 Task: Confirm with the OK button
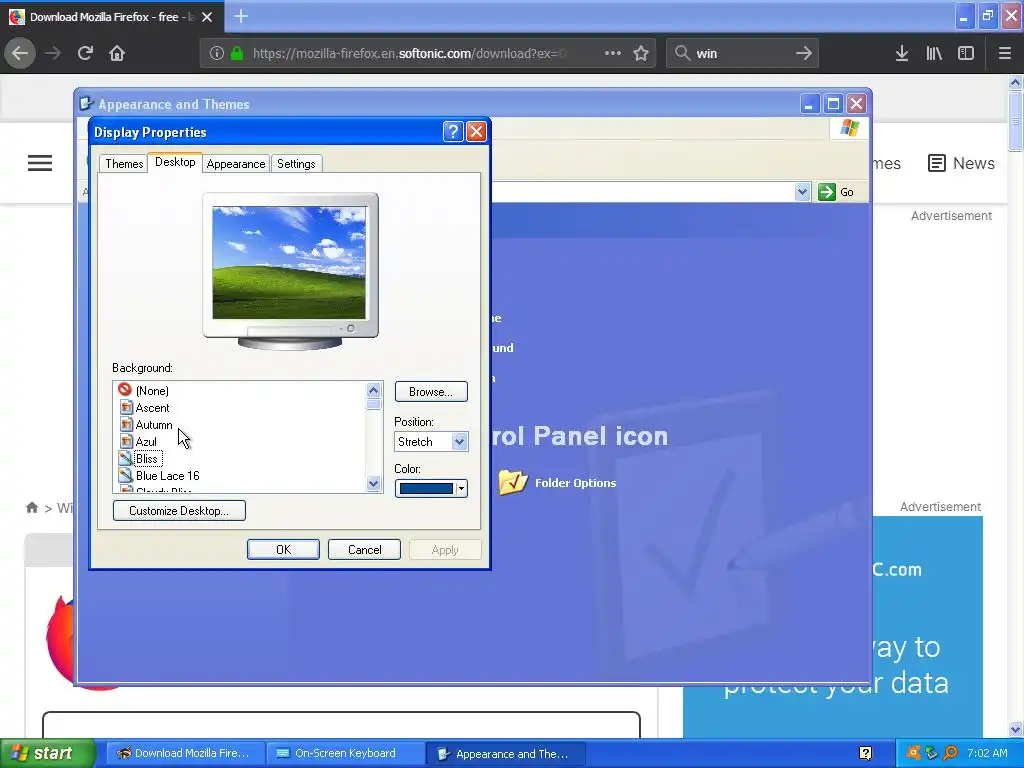pyautogui.click(x=283, y=550)
